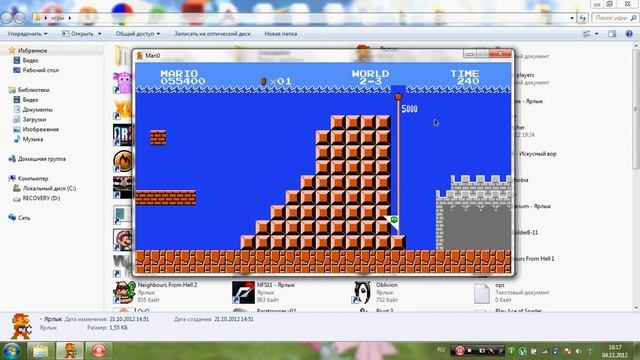640x360 pixels.
Task: Click the volume speaker tray icon
Action: tap(578, 351)
